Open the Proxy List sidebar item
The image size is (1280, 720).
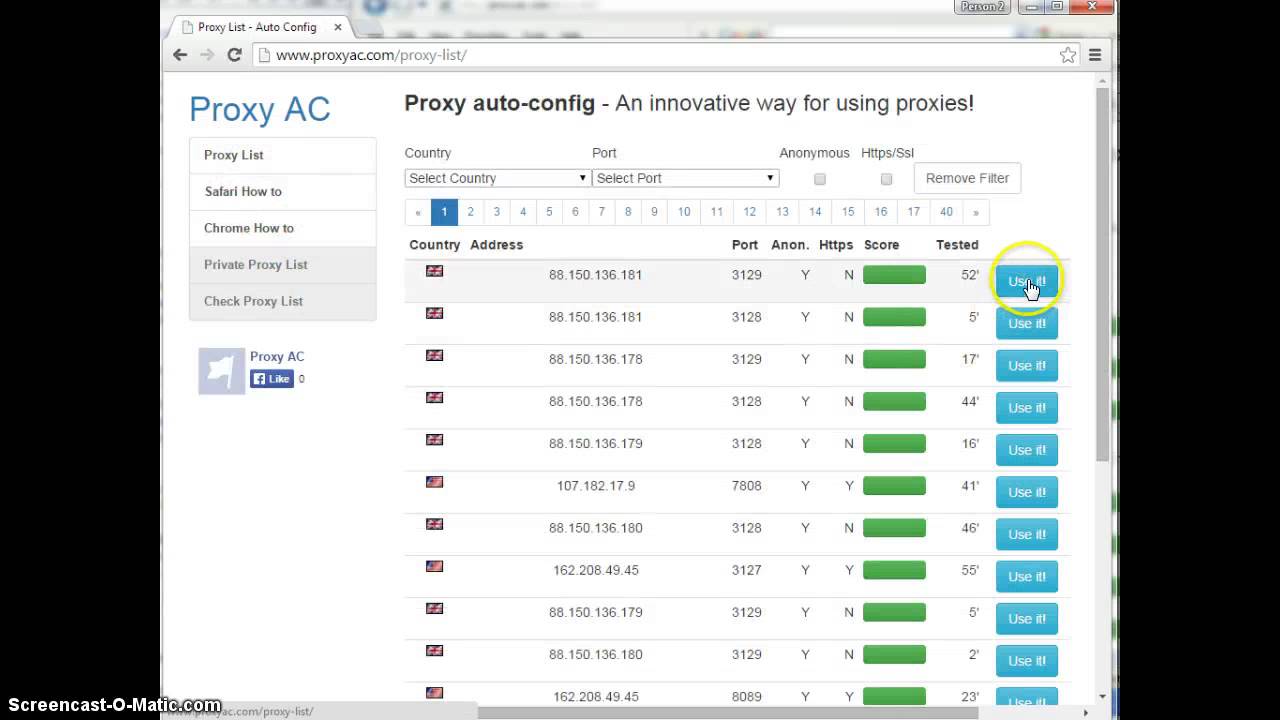tap(283, 155)
